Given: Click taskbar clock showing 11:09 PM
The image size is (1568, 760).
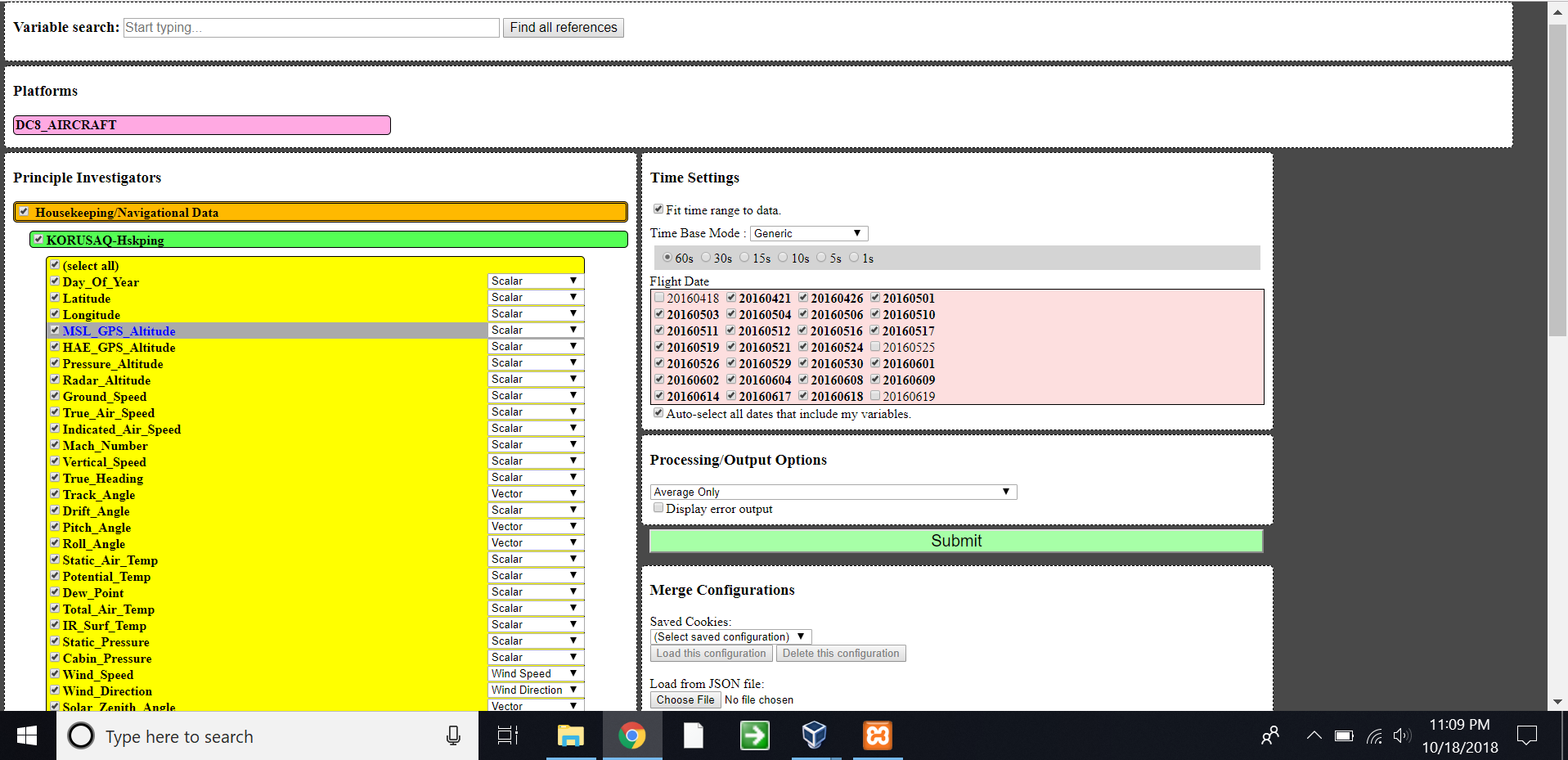Looking at the screenshot, I should (1459, 735).
